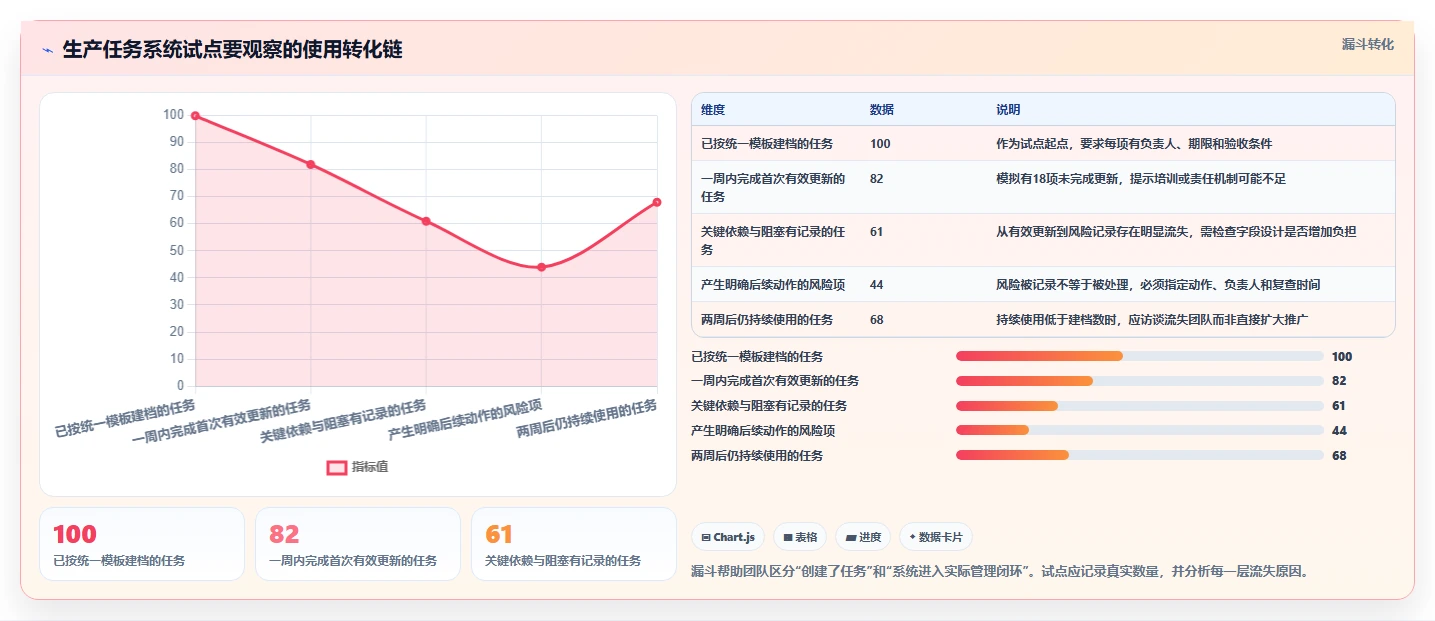The image size is (1435, 621).
Task: Click the chart data point at 61
Action: (426, 221)
